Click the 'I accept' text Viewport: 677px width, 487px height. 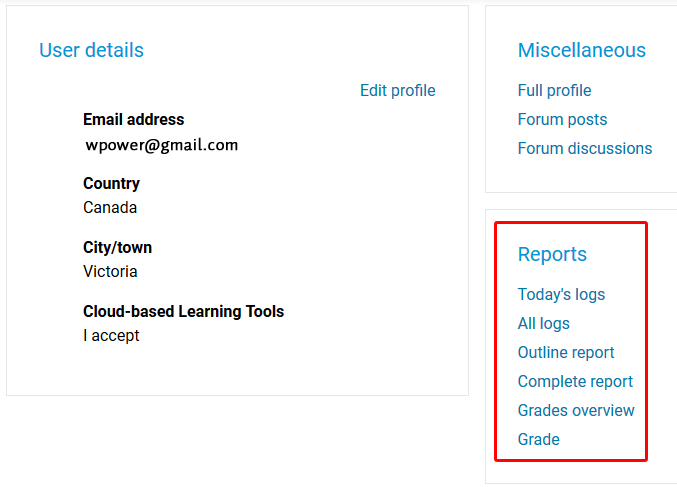tap(111, 335)
